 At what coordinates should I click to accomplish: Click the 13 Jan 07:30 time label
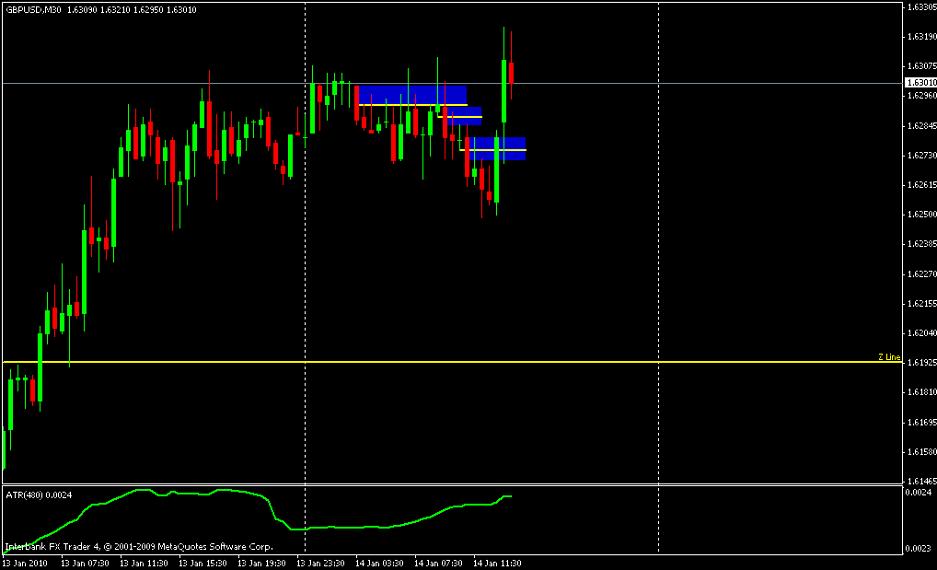point(83,564)
